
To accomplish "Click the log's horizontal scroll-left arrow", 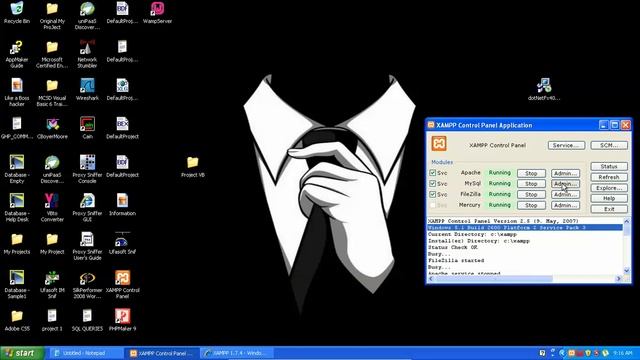I will [431, 278].
